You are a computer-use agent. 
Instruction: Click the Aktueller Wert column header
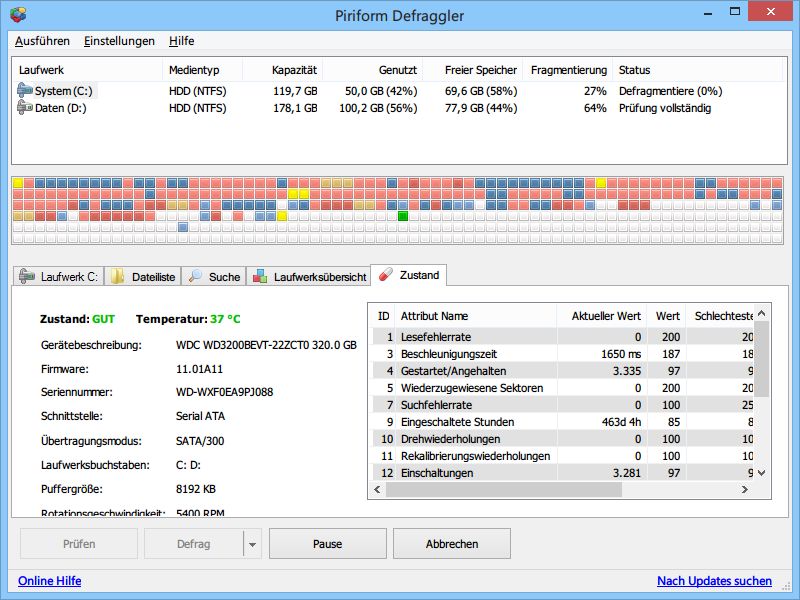[602, 316]
